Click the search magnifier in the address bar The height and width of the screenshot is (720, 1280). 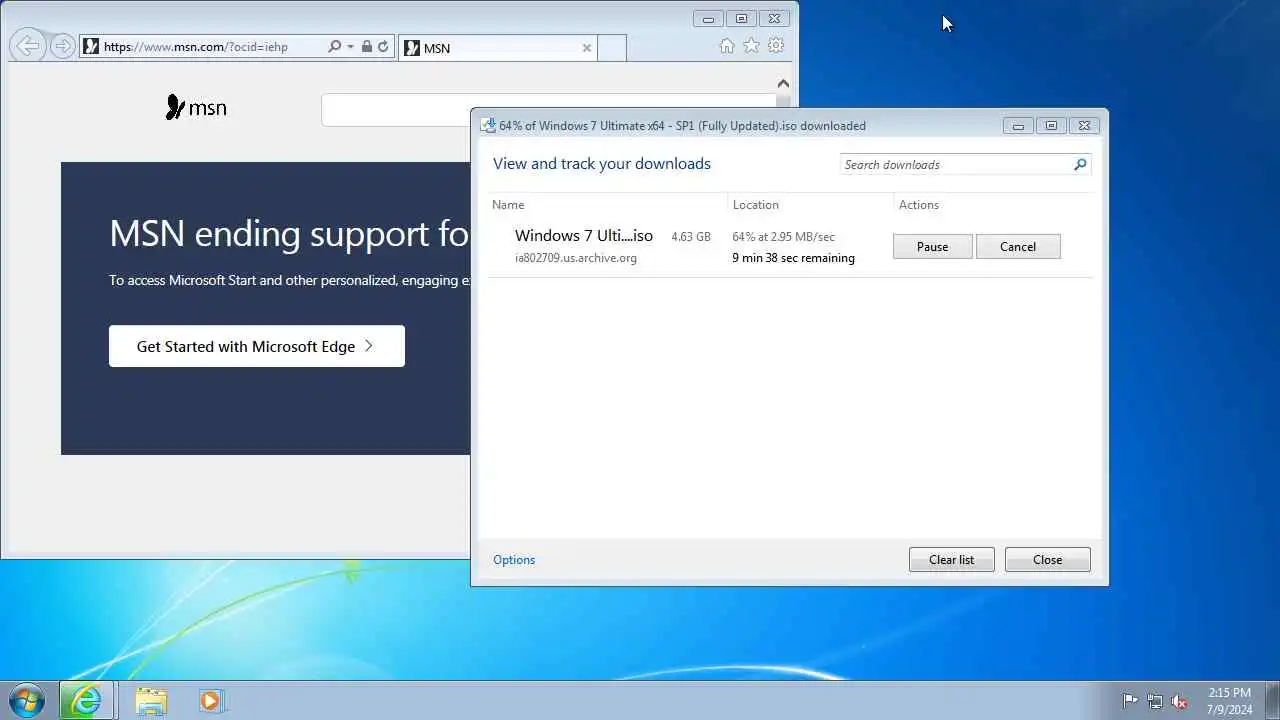[x=334, y=46]
